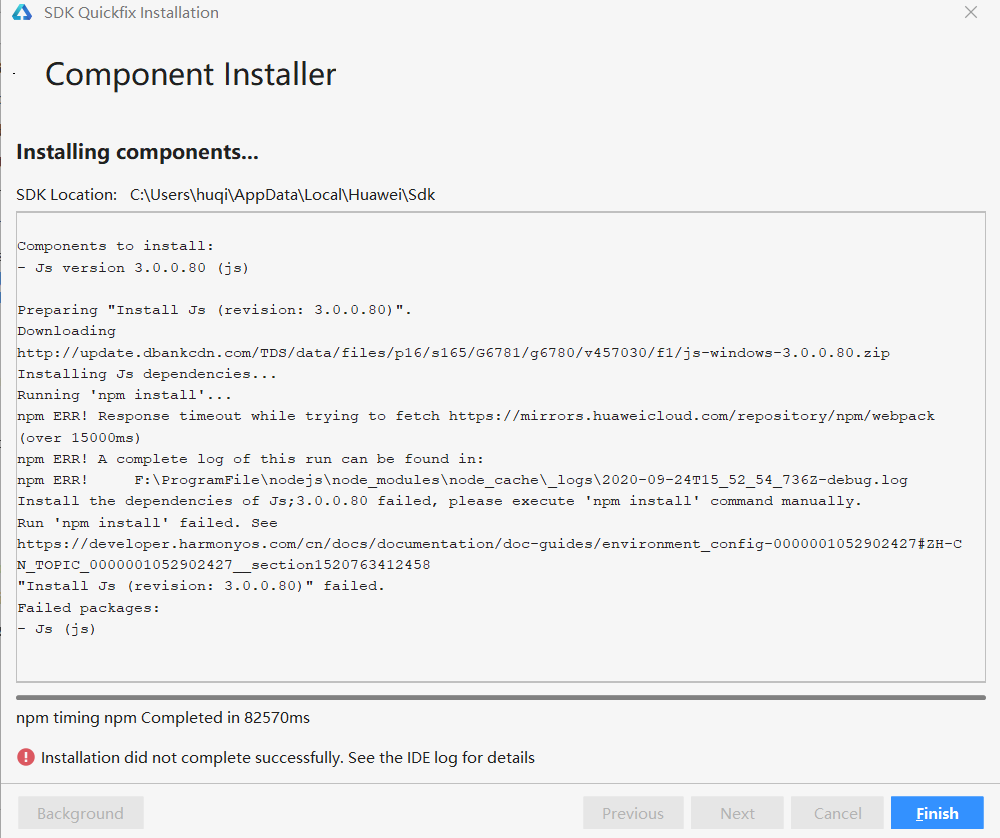Viewport: 1000px width, 838px height.
Task: Click the DevEco Studio logo in title bar
Action: click(x=22, y=13)
